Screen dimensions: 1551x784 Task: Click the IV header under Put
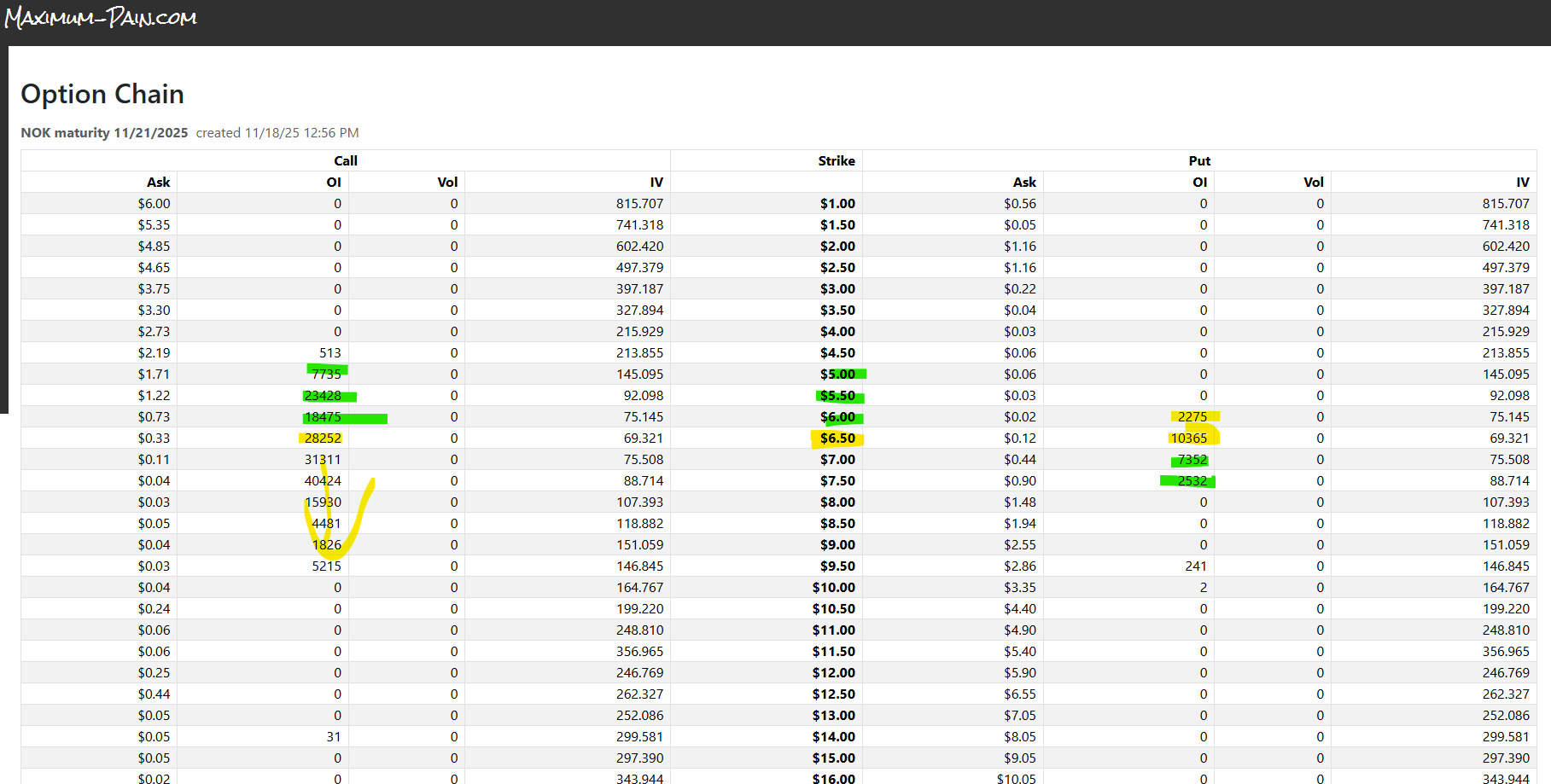coord(1522,182)
